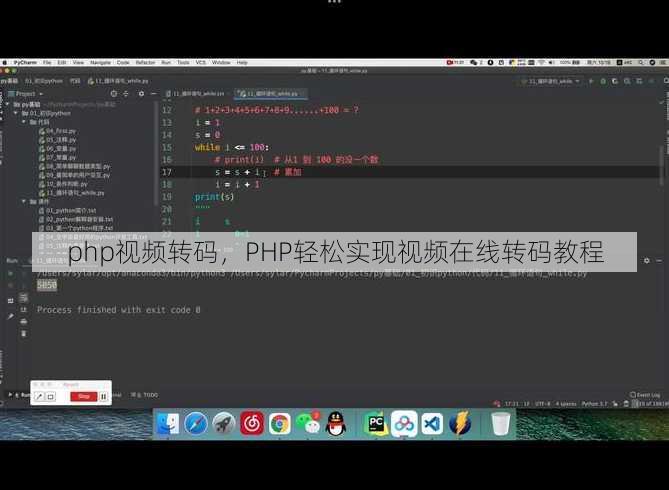Viewport: 669px width, 490px height.
Task: Change the Python 3.7 interpreter in status bar
Action: (594, 404)
